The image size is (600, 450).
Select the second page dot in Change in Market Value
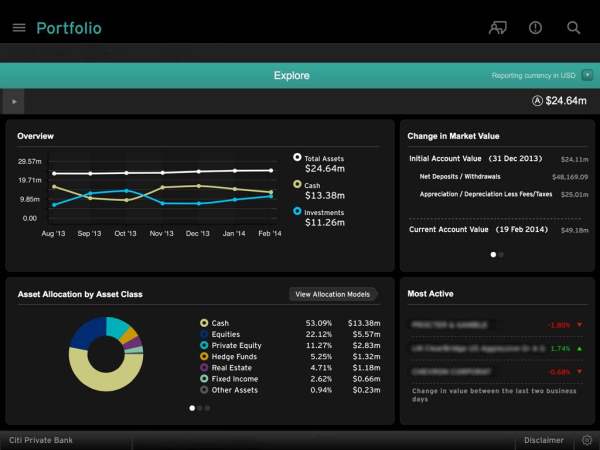pyautogui.click(x=501, y=254)
